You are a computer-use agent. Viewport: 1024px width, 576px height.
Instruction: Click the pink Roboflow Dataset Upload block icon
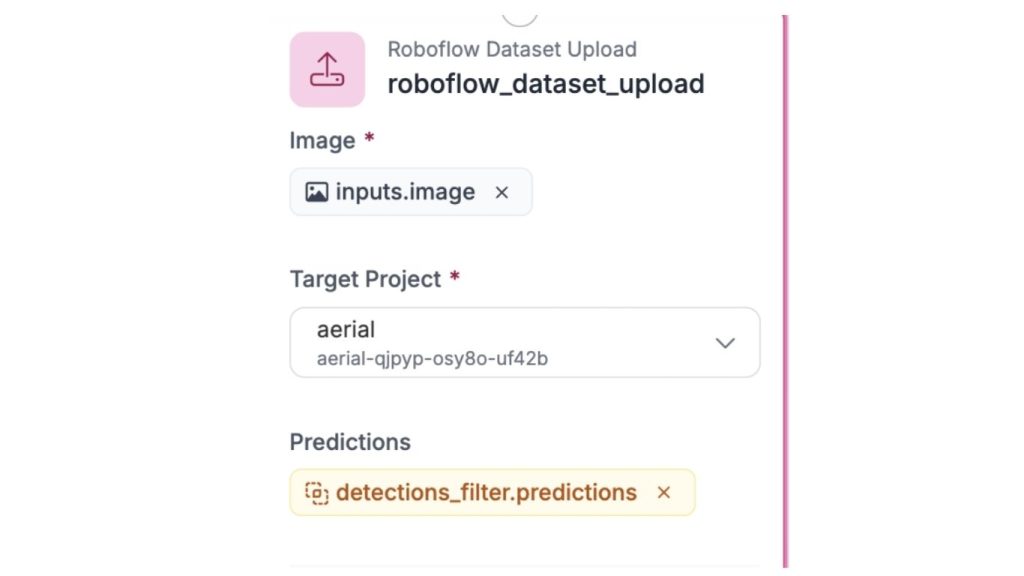pos(327,68)
